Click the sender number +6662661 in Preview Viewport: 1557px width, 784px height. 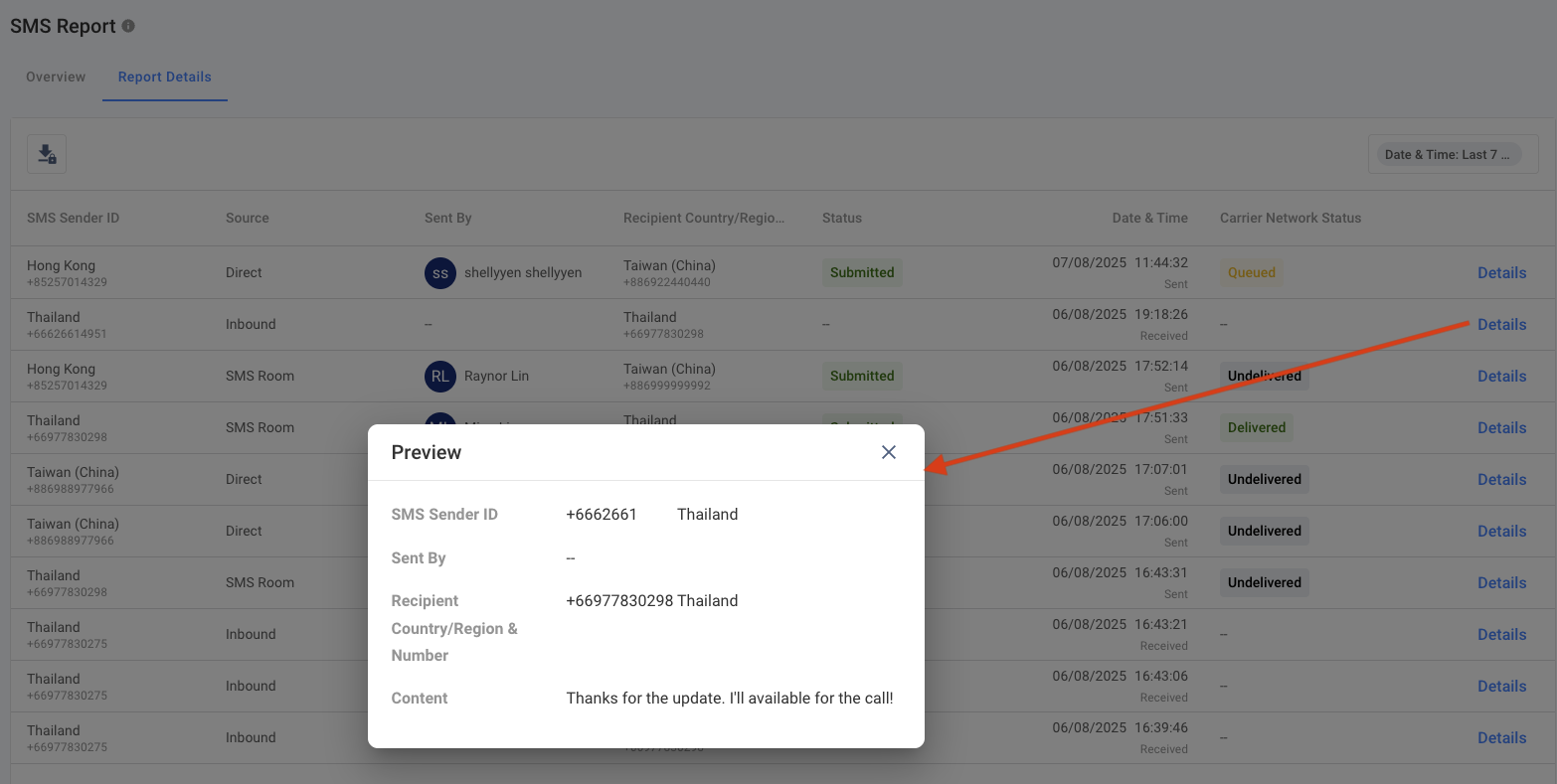(602, 514)
